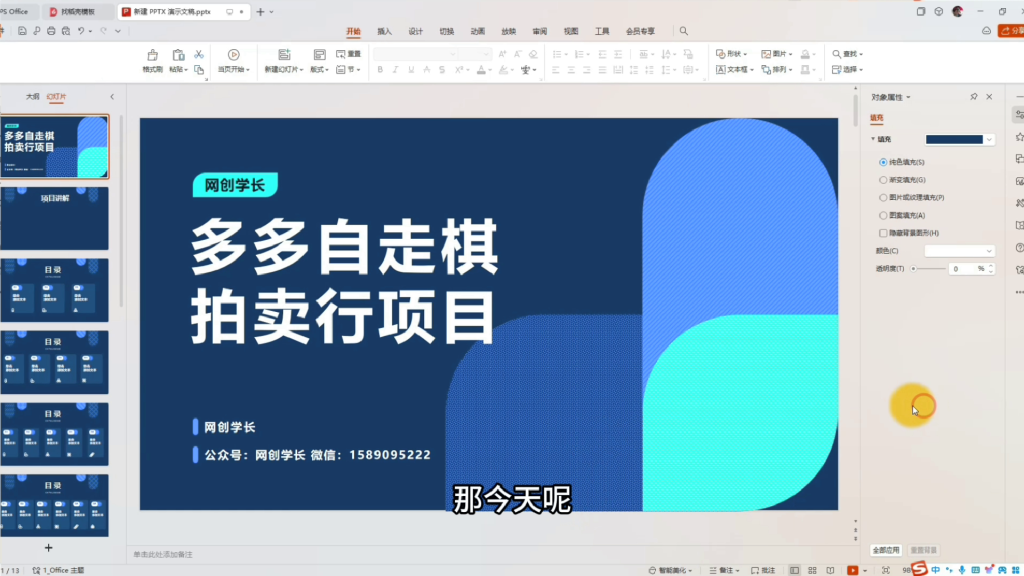The height and width of the screenshot is (576, 1024).
Task: Click the 全部应用 button
Action: pyautogui.click(x=889, y=550)
